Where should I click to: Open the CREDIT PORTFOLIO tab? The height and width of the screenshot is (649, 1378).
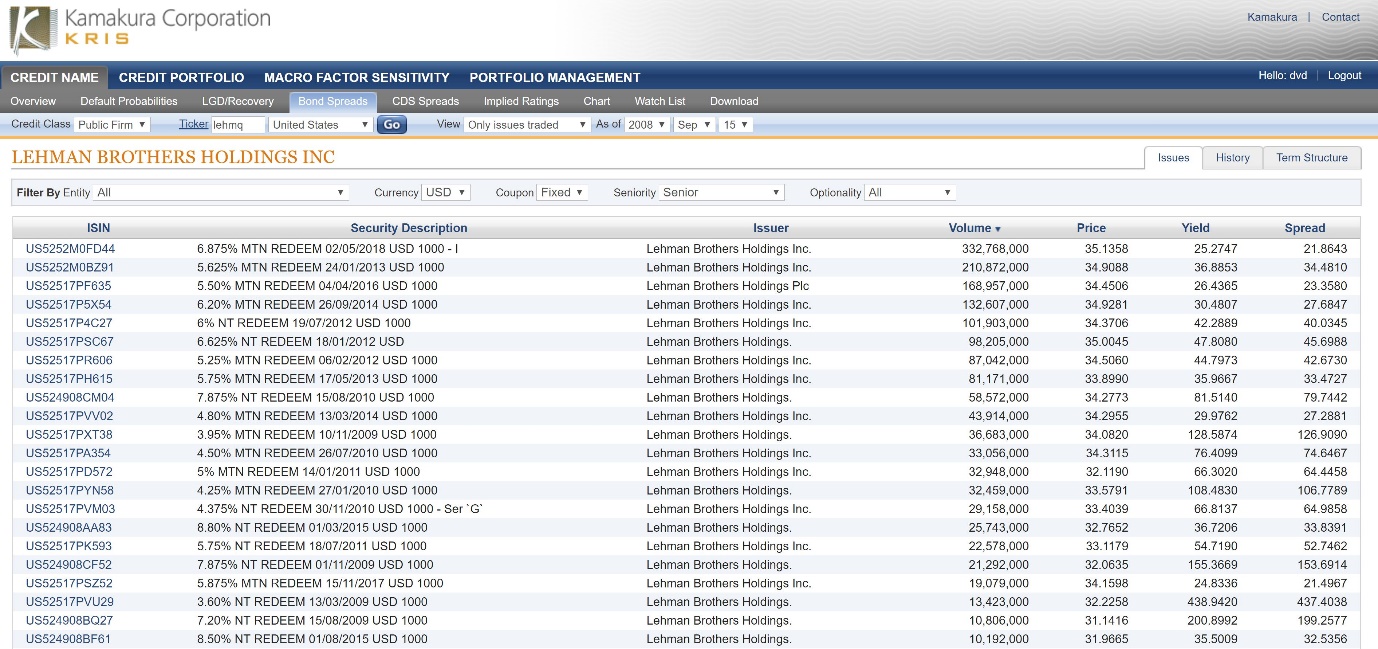click(181, 77)
